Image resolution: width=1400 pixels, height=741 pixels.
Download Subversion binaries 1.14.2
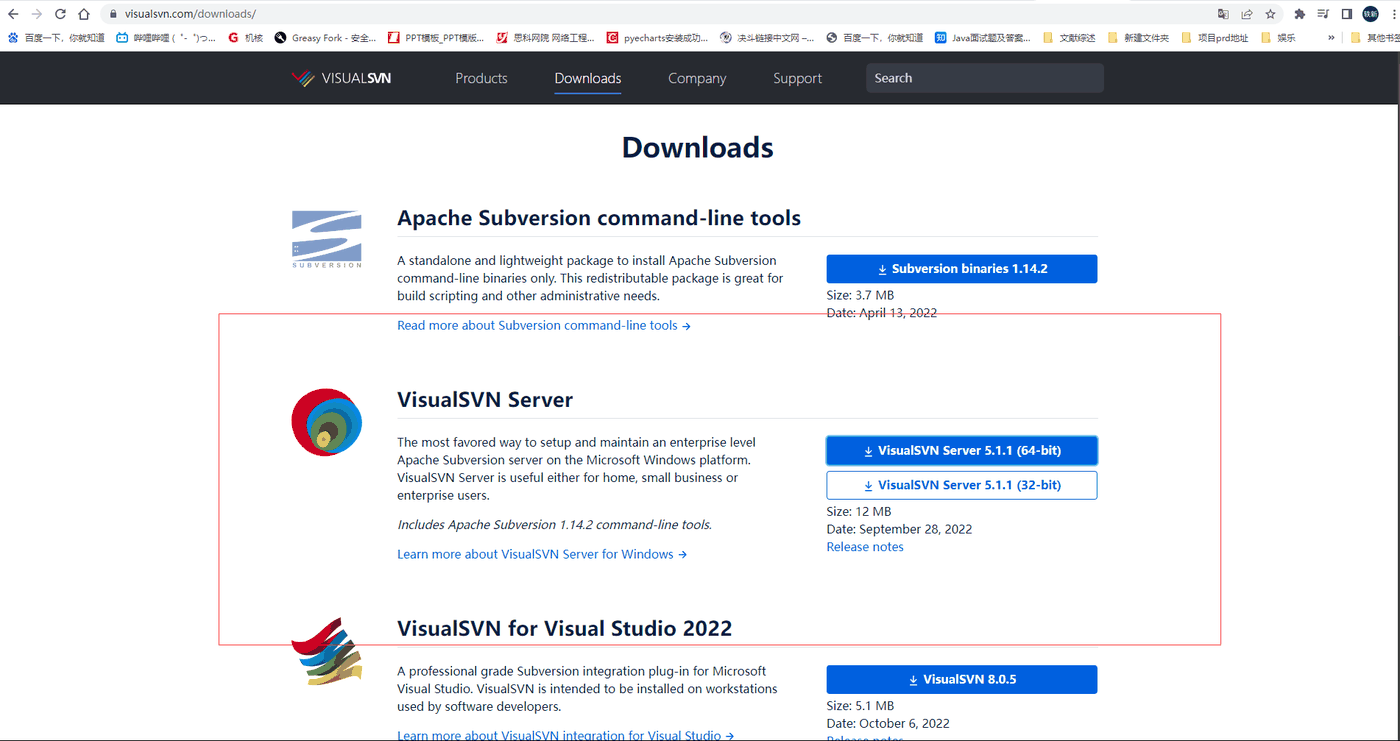tap(961, 269)
